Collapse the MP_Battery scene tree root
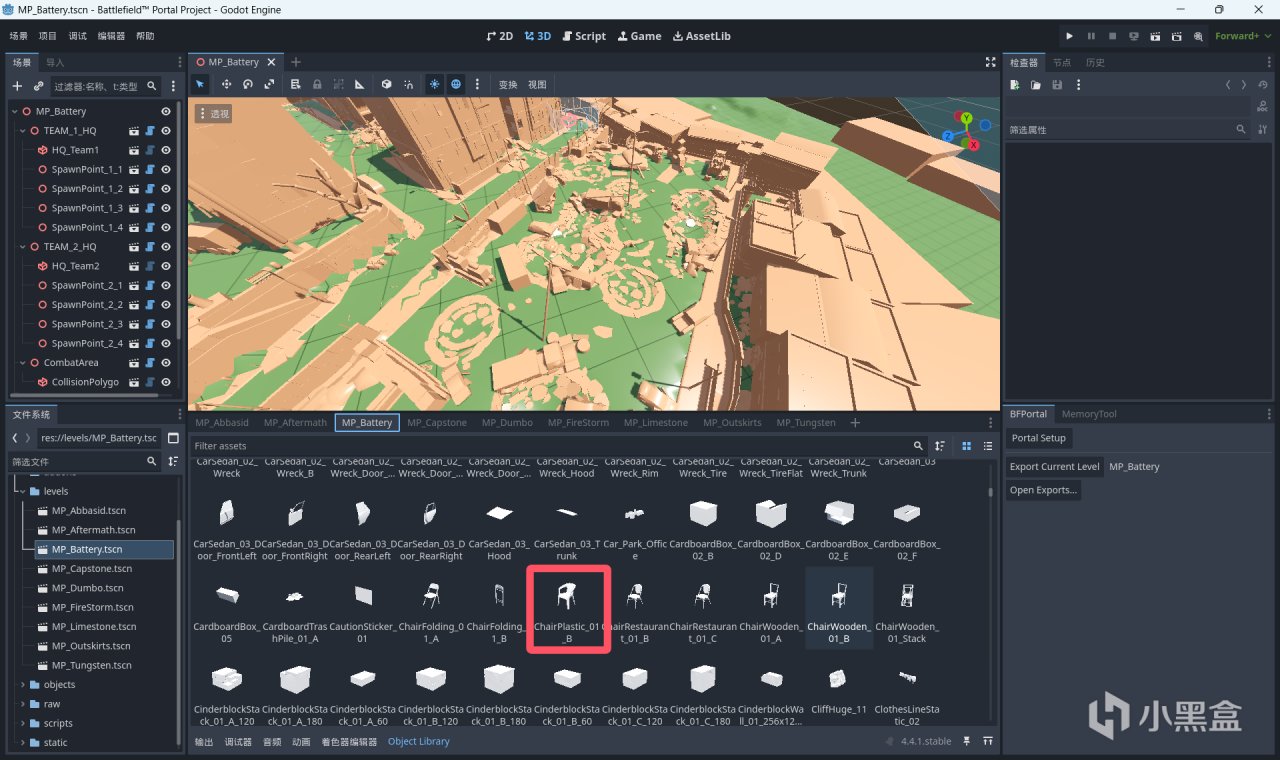Screen dimensions: 1280x760 pyautogui.click(x=15, y=111)
